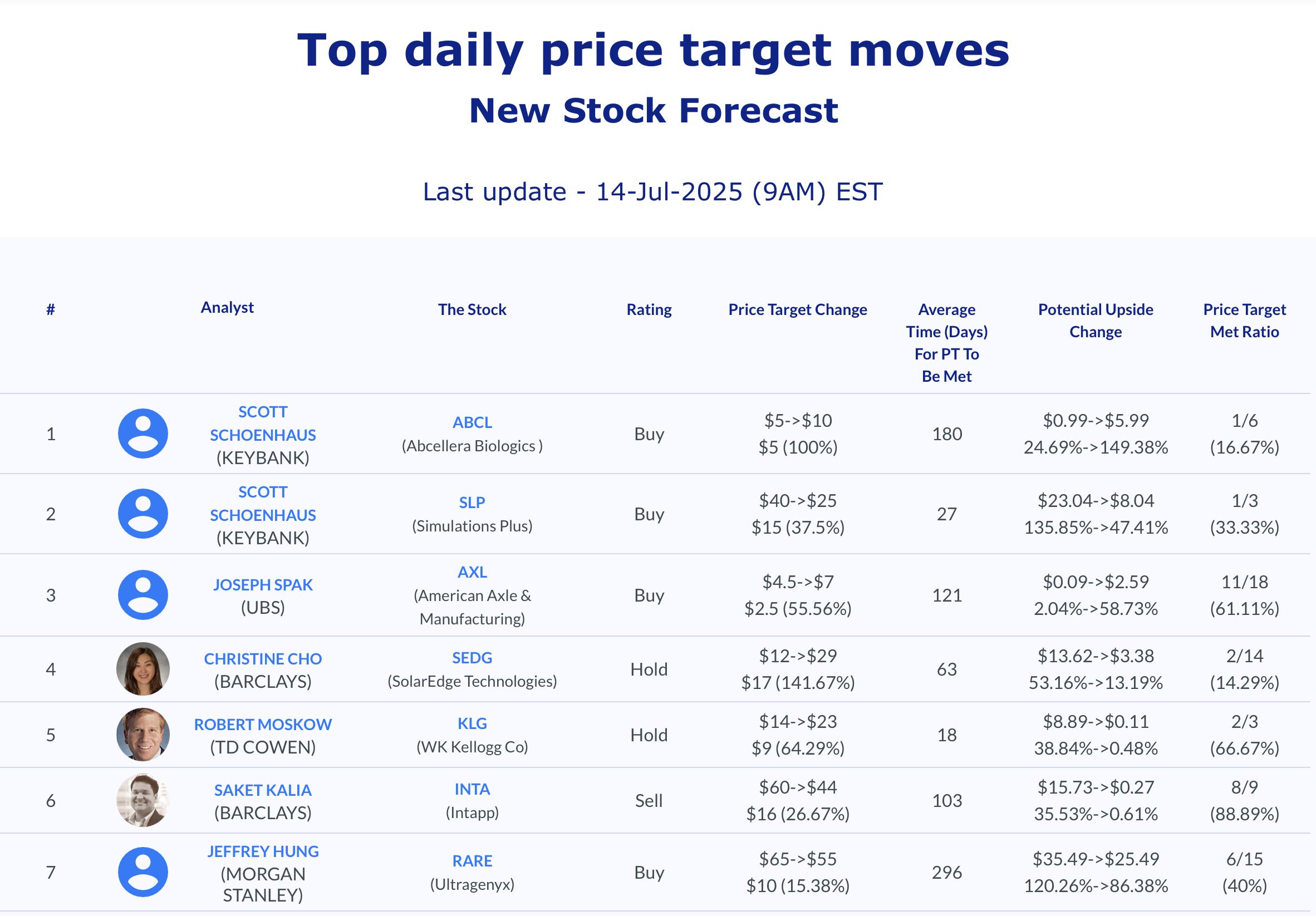The width and height of the screenshot is (1316, 916).
Task: Sort by the Potential Upside Change header
Action: pos(1096,321)
